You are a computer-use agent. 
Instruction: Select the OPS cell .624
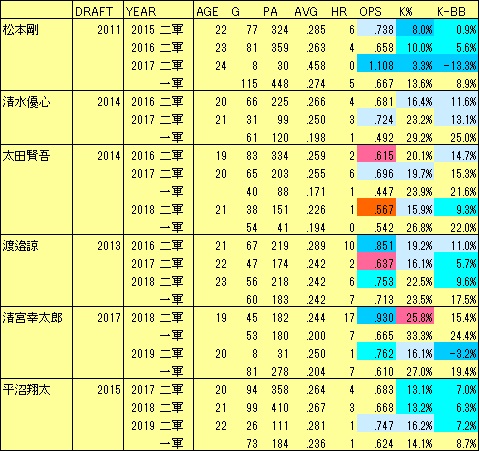384,444
